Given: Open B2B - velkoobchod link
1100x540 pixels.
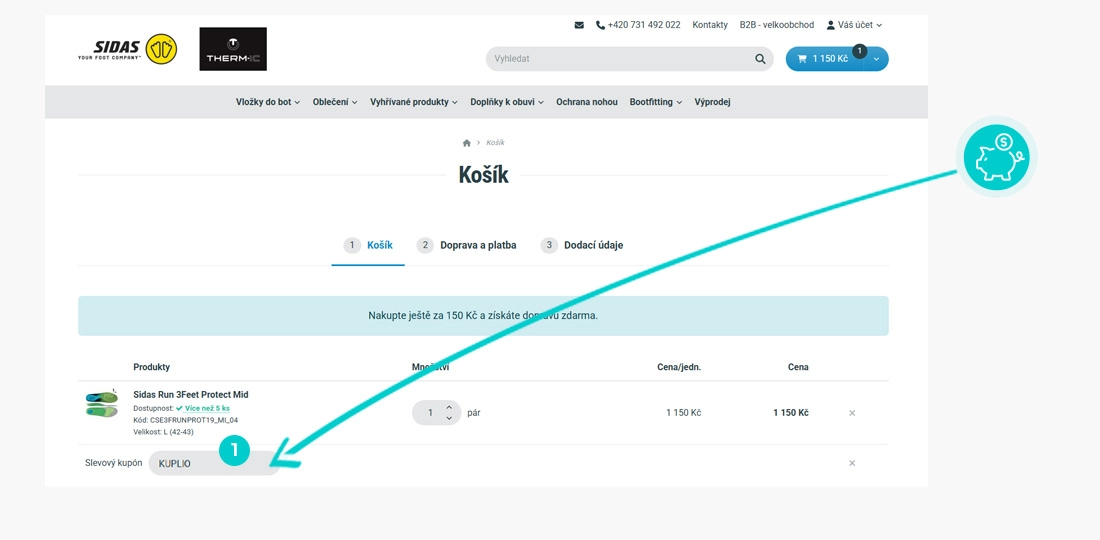Looking at the screenshot, I should pyautogui.click(x=777, y=25).
